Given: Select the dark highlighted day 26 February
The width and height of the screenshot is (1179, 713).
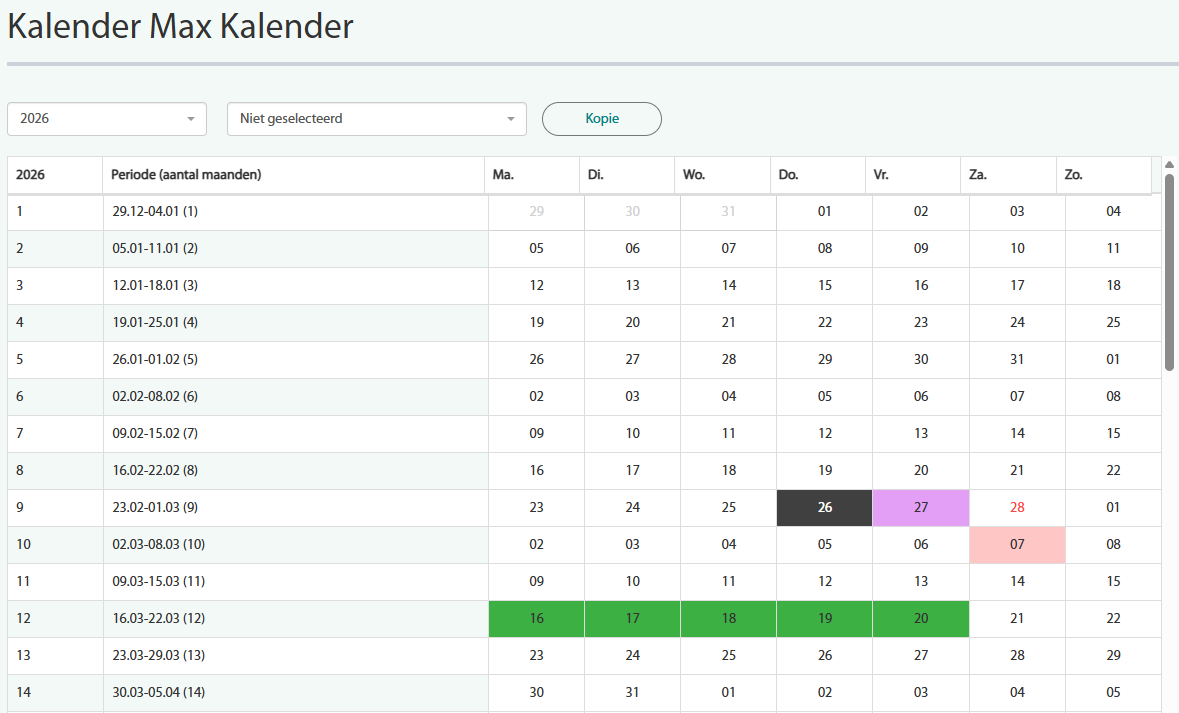Looking at the screenshot, I should [x=825, y=508].
